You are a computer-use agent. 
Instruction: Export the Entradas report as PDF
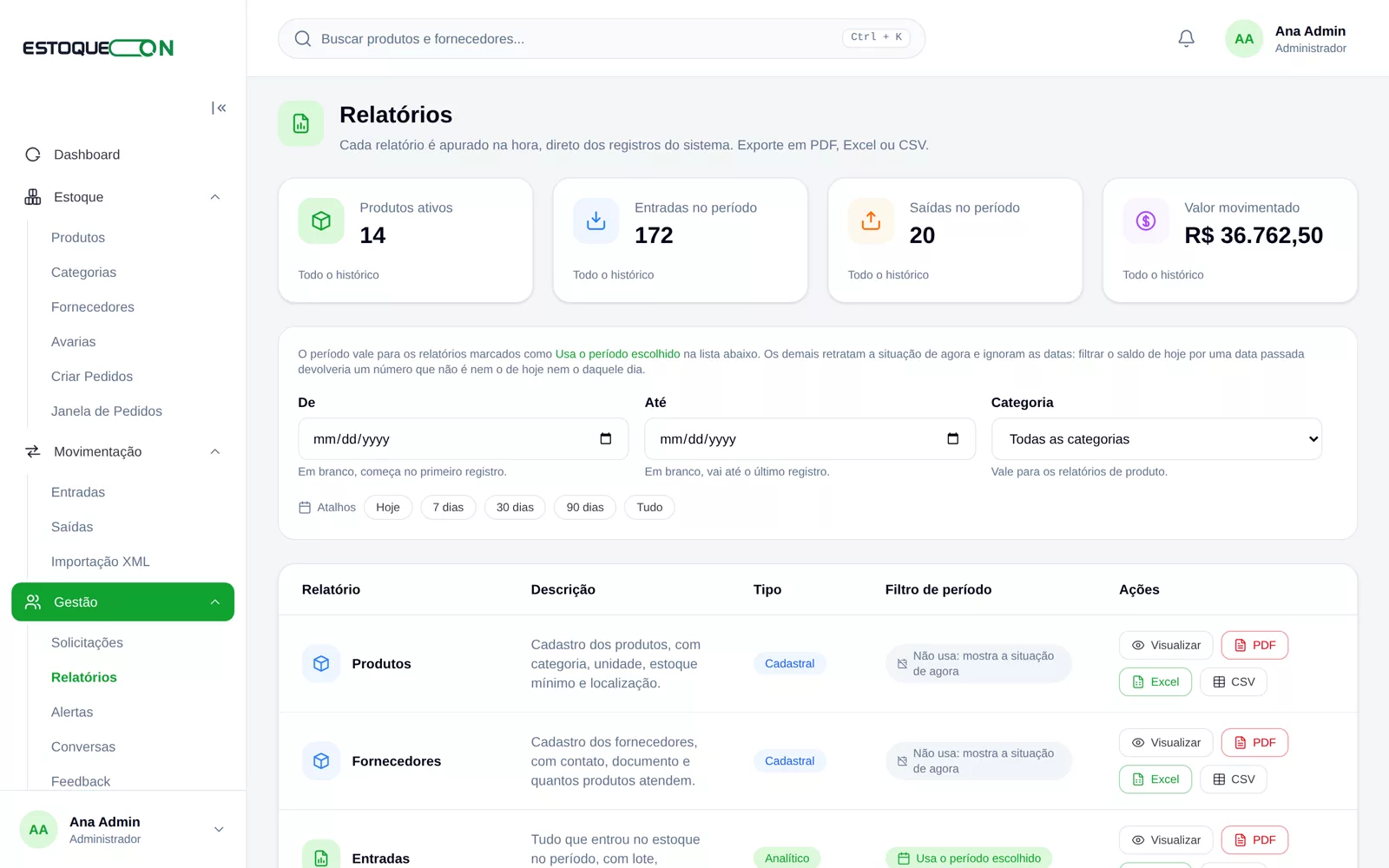pos(1254,839)
